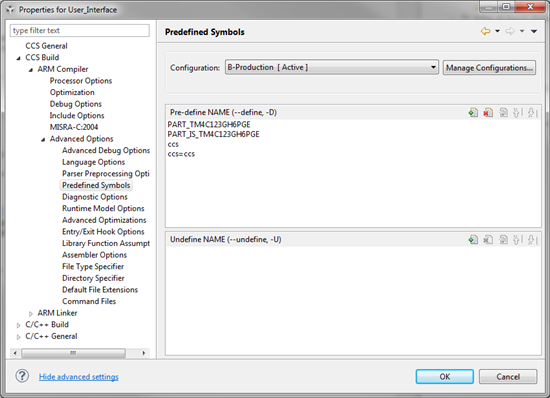Go back to previous properties page
Screen dimensions: 550x398
tap(485, 31)
